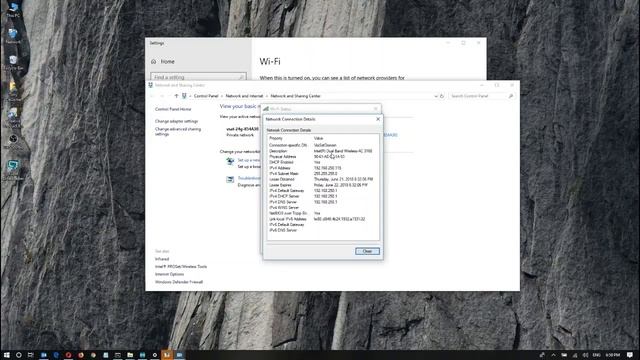Click the Cortana circle on the taskbar
640x360 pixels.
(18, 355)
